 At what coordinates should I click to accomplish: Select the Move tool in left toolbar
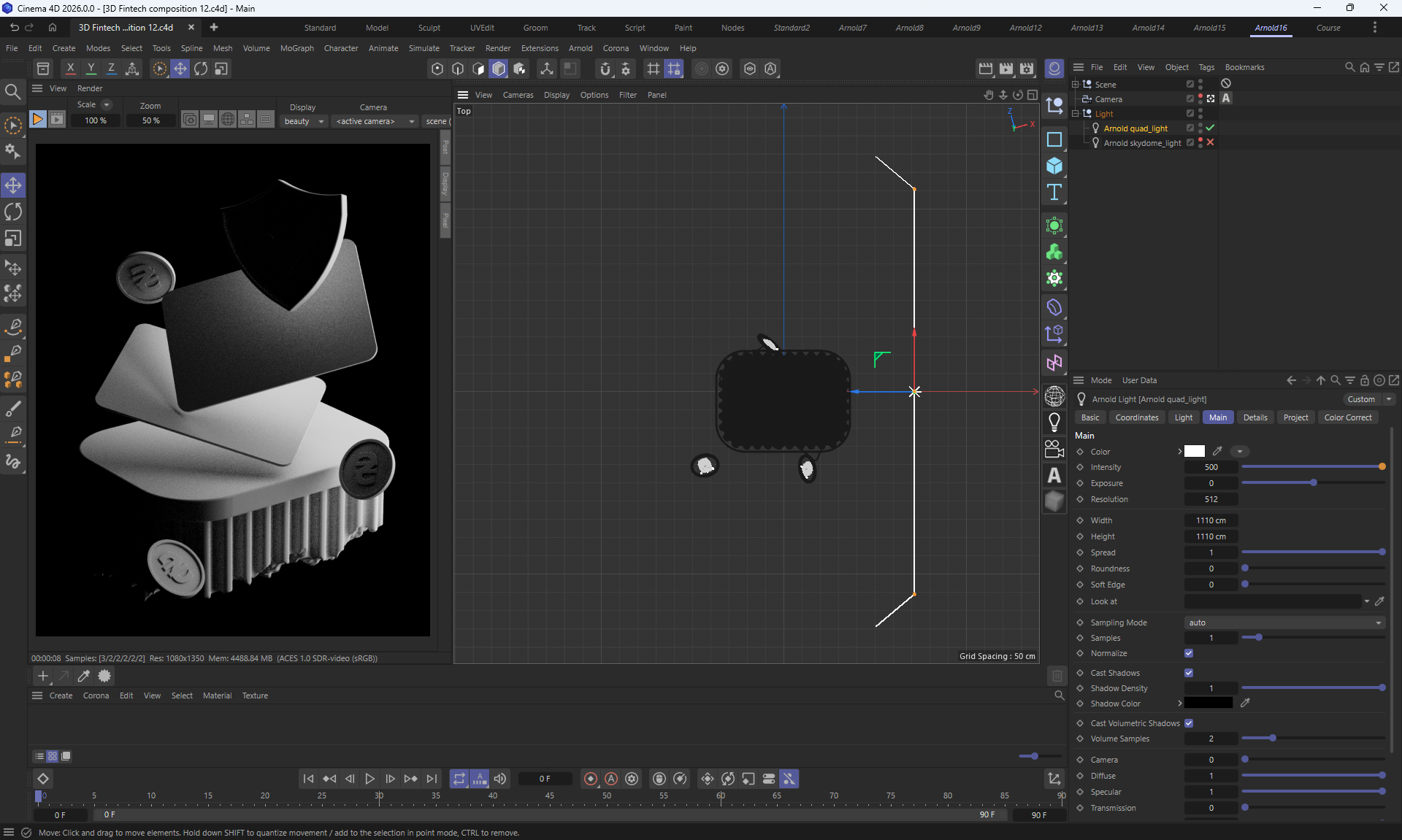(x=13, y=185)
